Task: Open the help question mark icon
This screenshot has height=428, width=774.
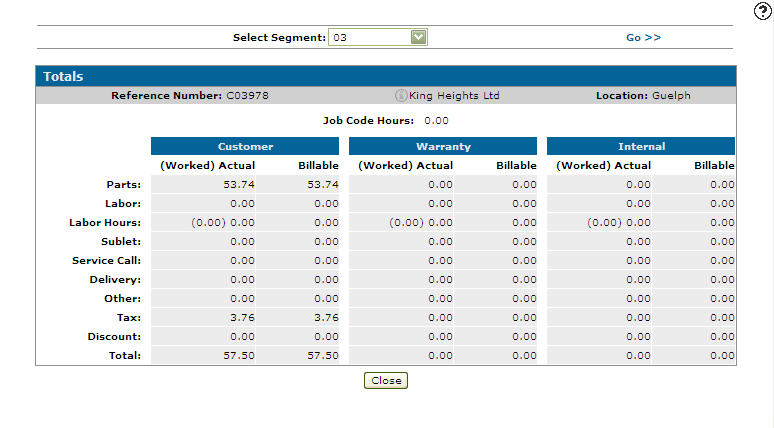Action: click(x=762, y=11)
